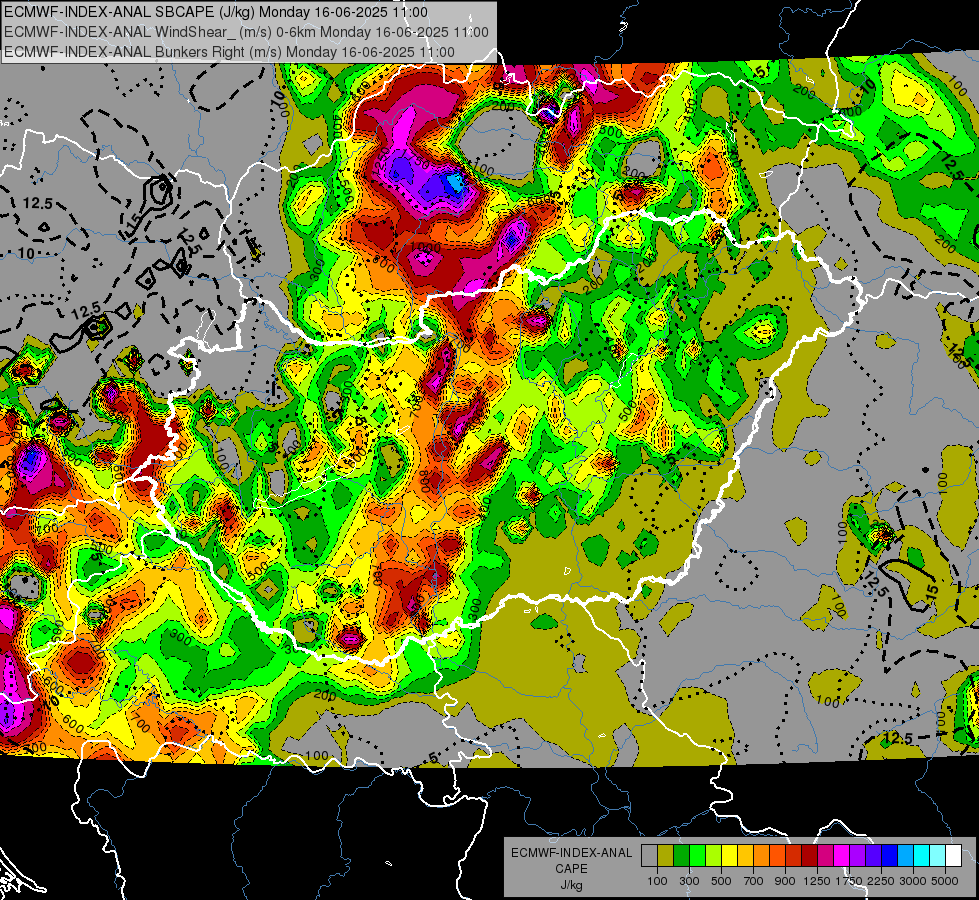This screenshot has width=979, height=900.
Task: Click the legend value 500
Action: point(721,881)
